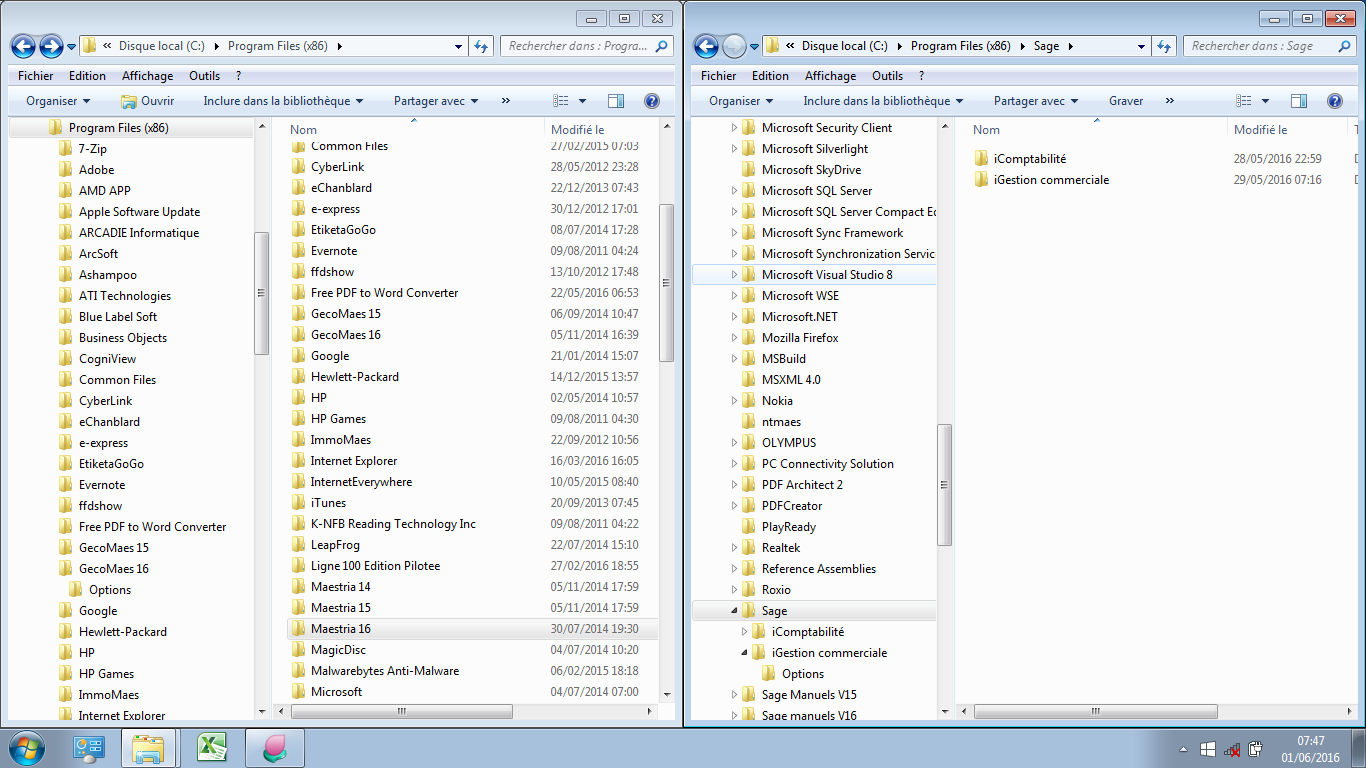Image resolution: width=1366 pixels, height=768 pixels.
Task: Open the Partager avec dropdown in the Sage window
Action: (x=1036, y=101)
